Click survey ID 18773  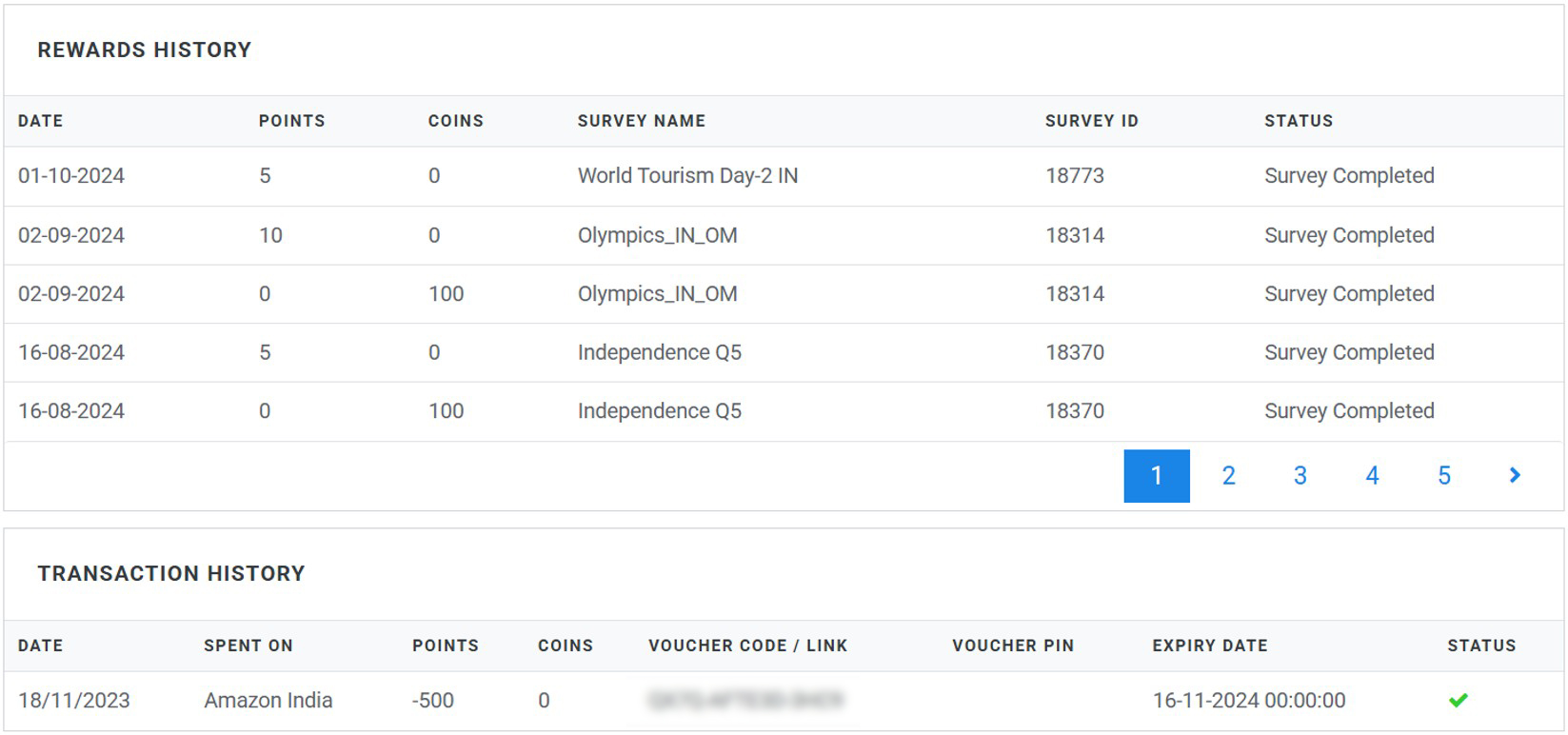tap(1074, 176)
